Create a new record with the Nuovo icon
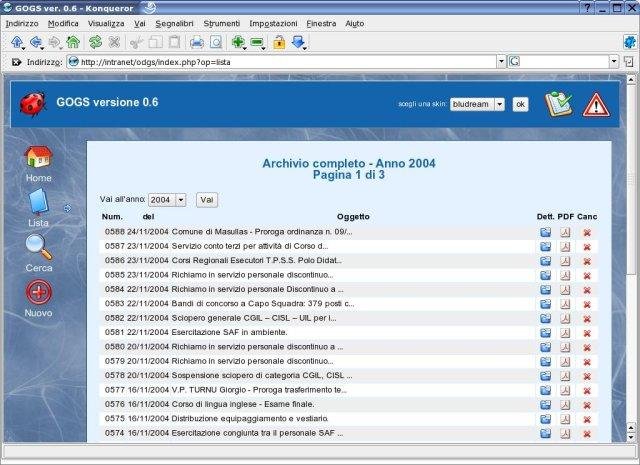Screen dimensions: 640x465 [x=38, y=293]
